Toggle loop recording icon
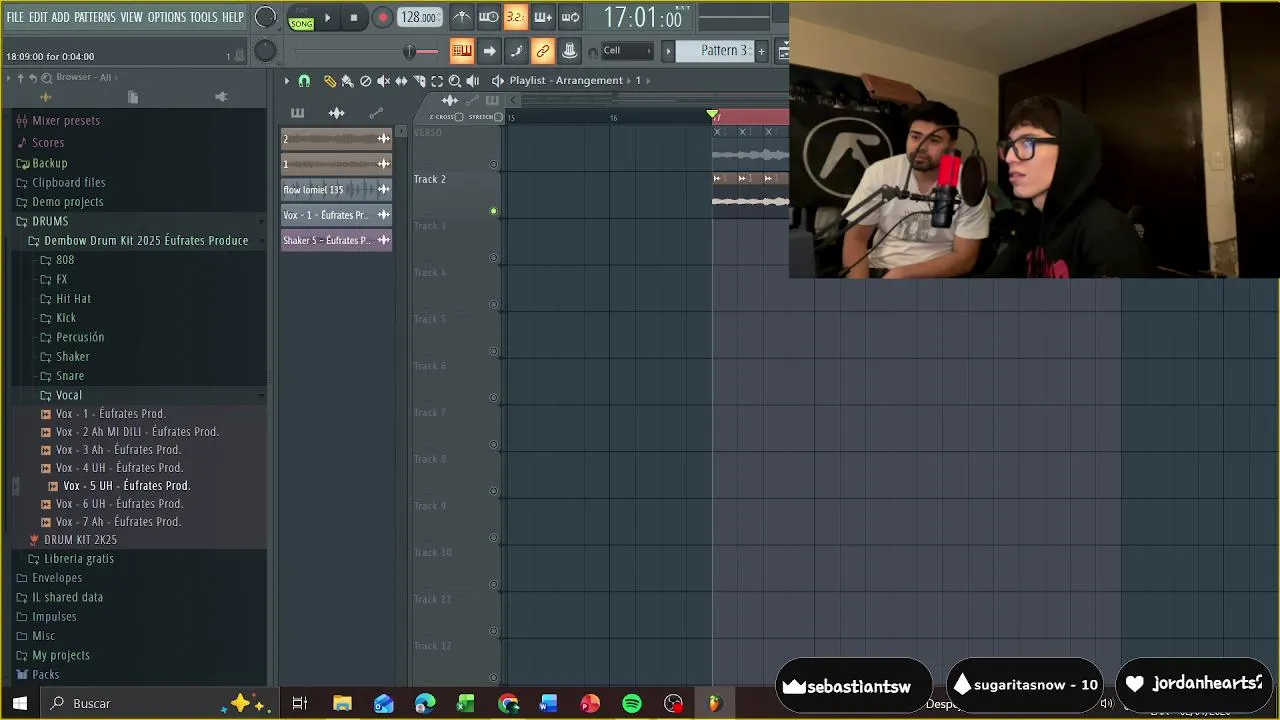This screenshot has height=720, width=1280. [x=570, y=17]
